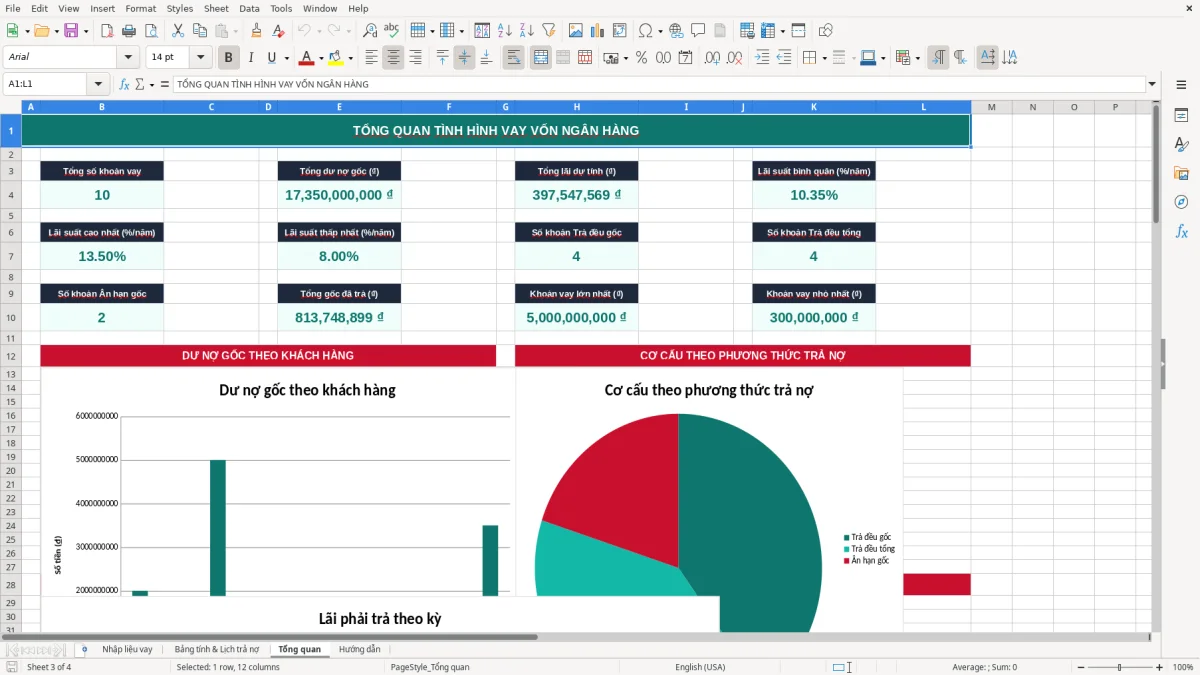The height and width of the screenshot is (675, 1200).
Task: Apply AutoFilter
Action: pyautogui.click(x=548, y=31)
